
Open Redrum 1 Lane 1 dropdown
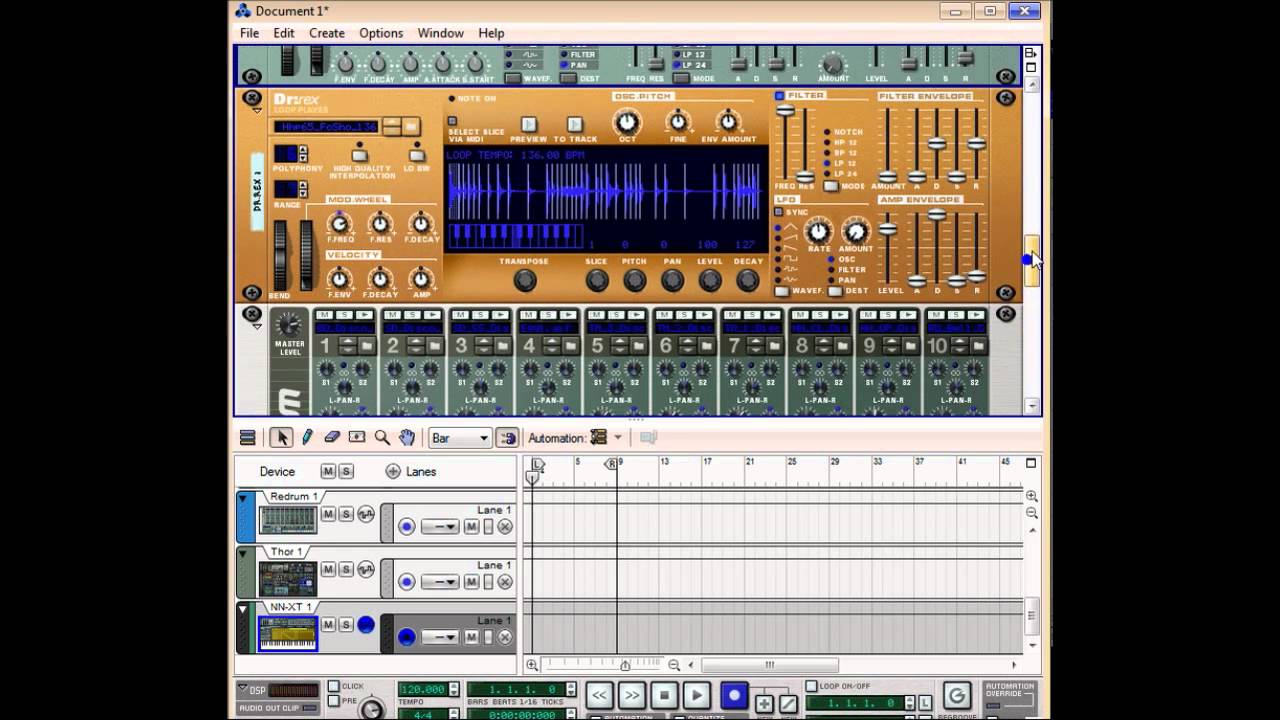coord(440,527)
